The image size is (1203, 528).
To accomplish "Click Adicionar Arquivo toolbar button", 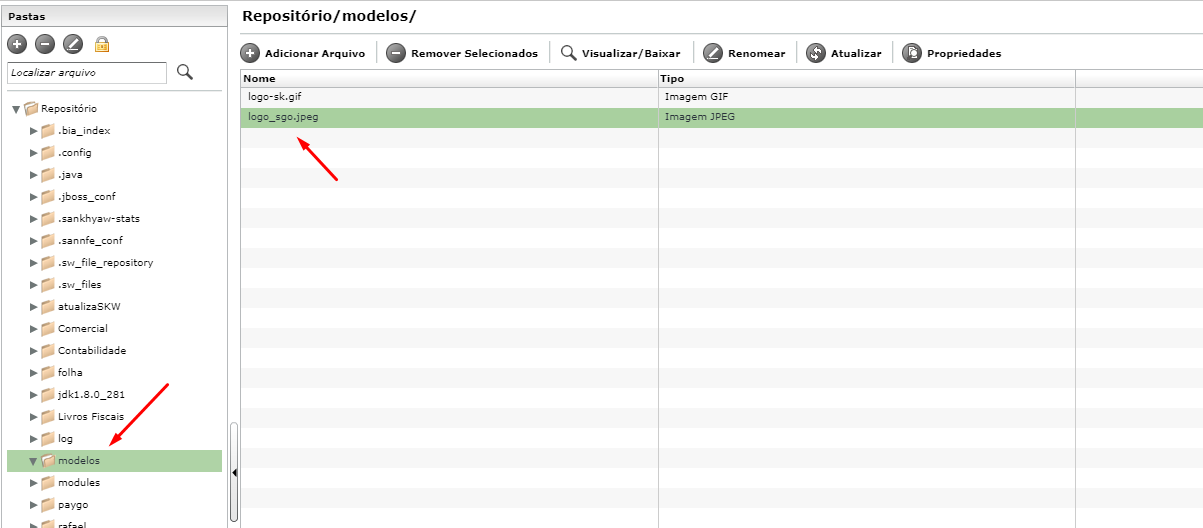I will (304, 53).
